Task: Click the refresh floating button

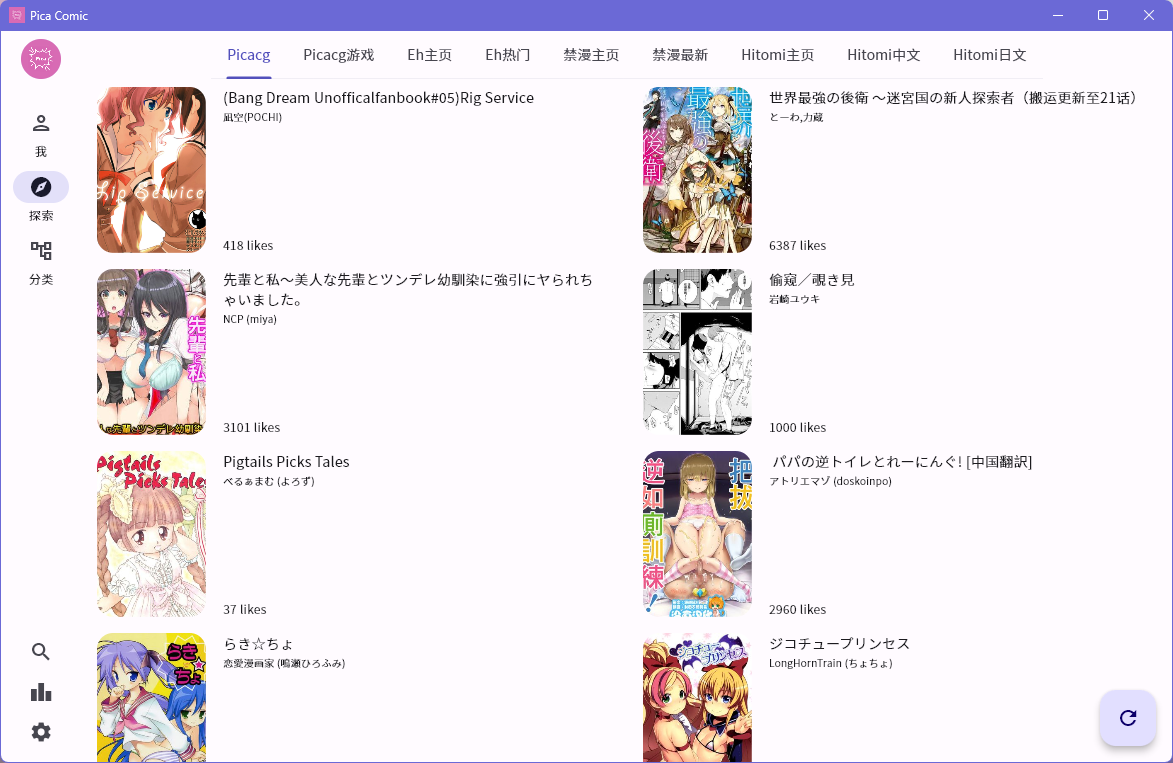Action: [1128, 718]
